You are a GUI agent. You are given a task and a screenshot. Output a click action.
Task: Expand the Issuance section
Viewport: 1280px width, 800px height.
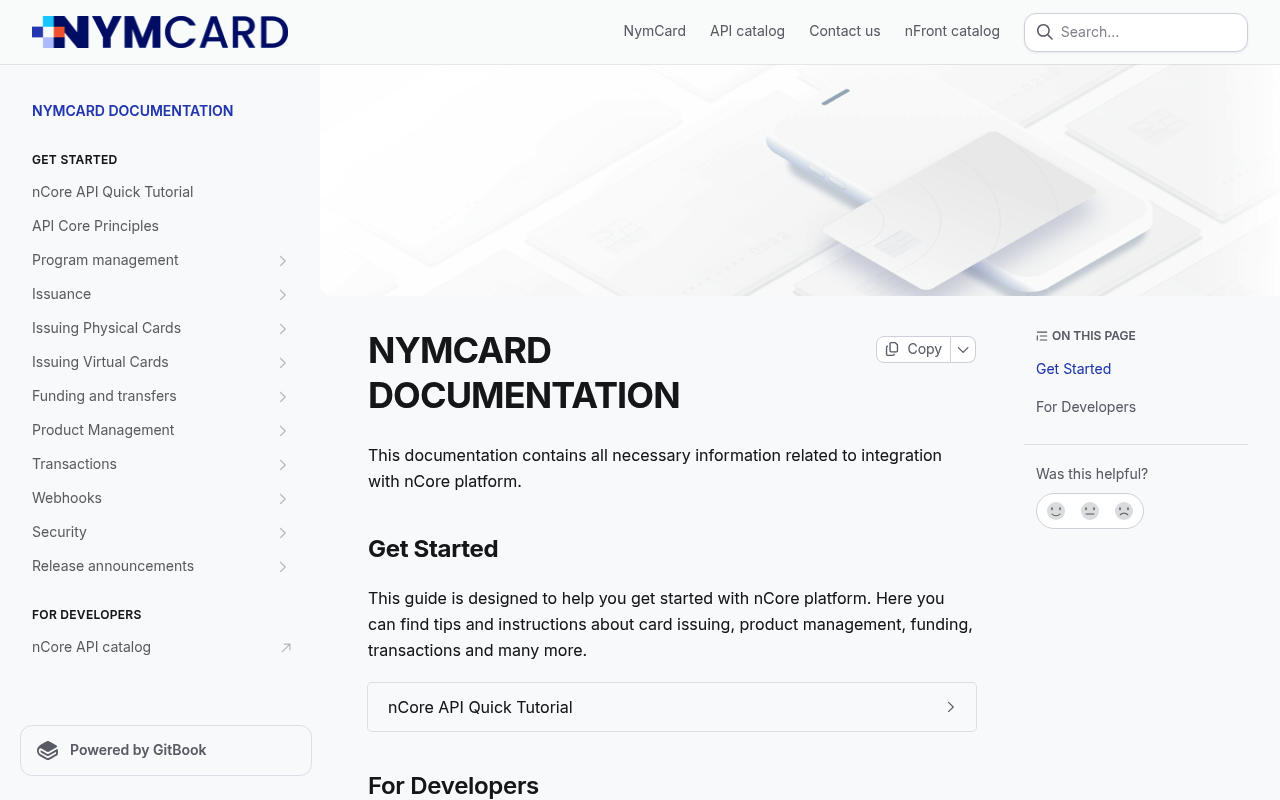[283, 295]
